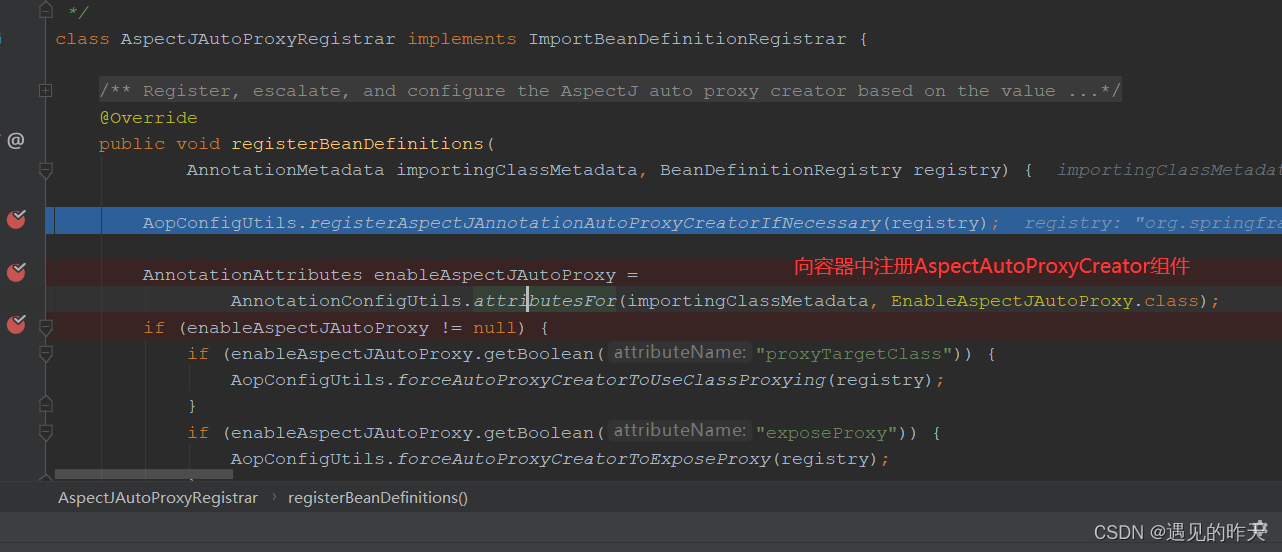Click fold end marker after forceAutoProxyCreatorToUseClassProxying
Screen dimensions: 1282x552
[x=45, y=404]
